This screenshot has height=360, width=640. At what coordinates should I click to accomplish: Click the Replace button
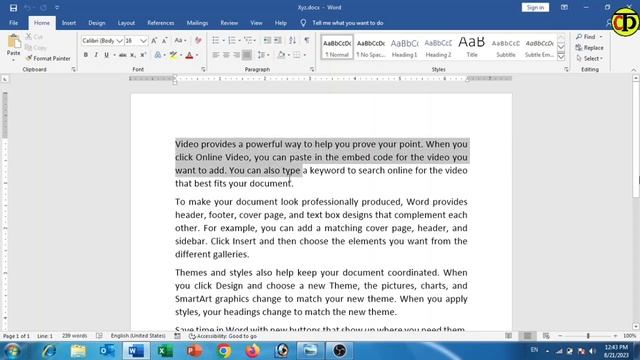pos(589,48)
